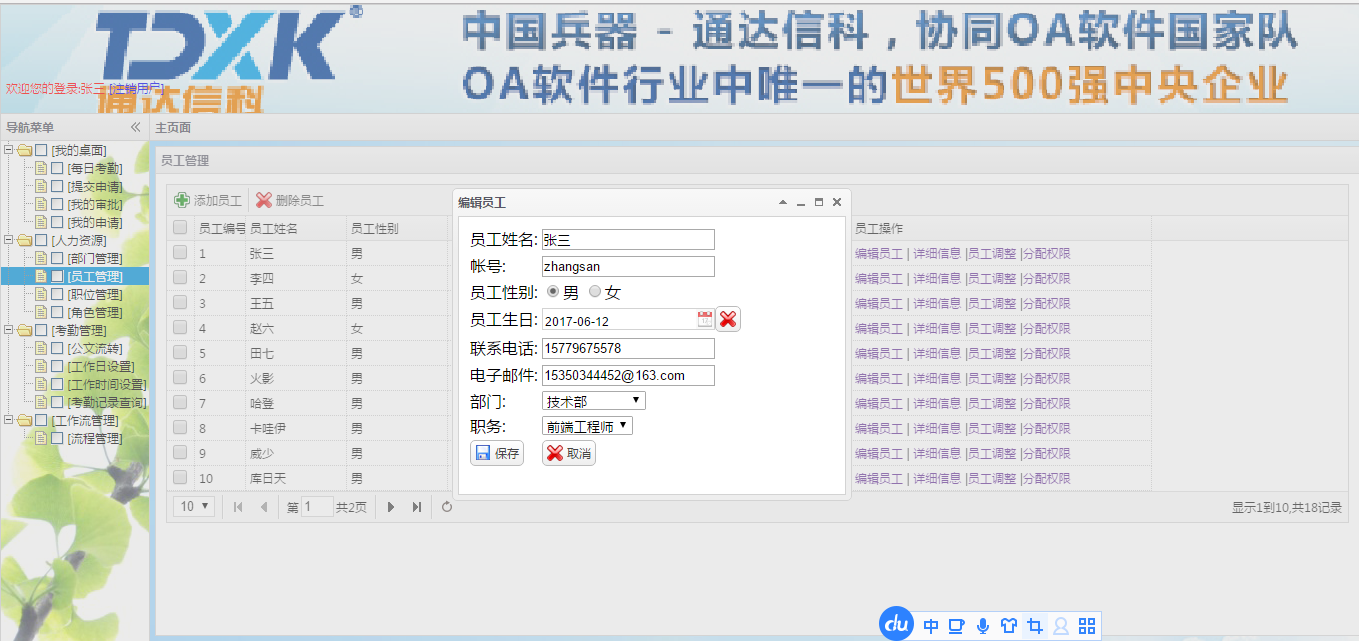Check the row checkbox for employee 张三
Screen dimensions: 1359x641
180,253
